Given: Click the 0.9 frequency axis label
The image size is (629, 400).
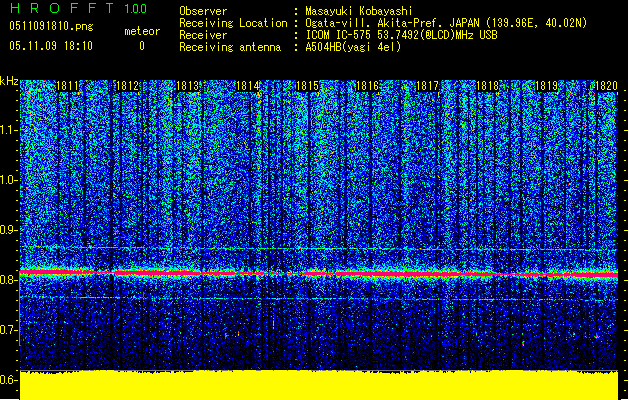Looking at the screenshot, I should (x=8, y=230).
